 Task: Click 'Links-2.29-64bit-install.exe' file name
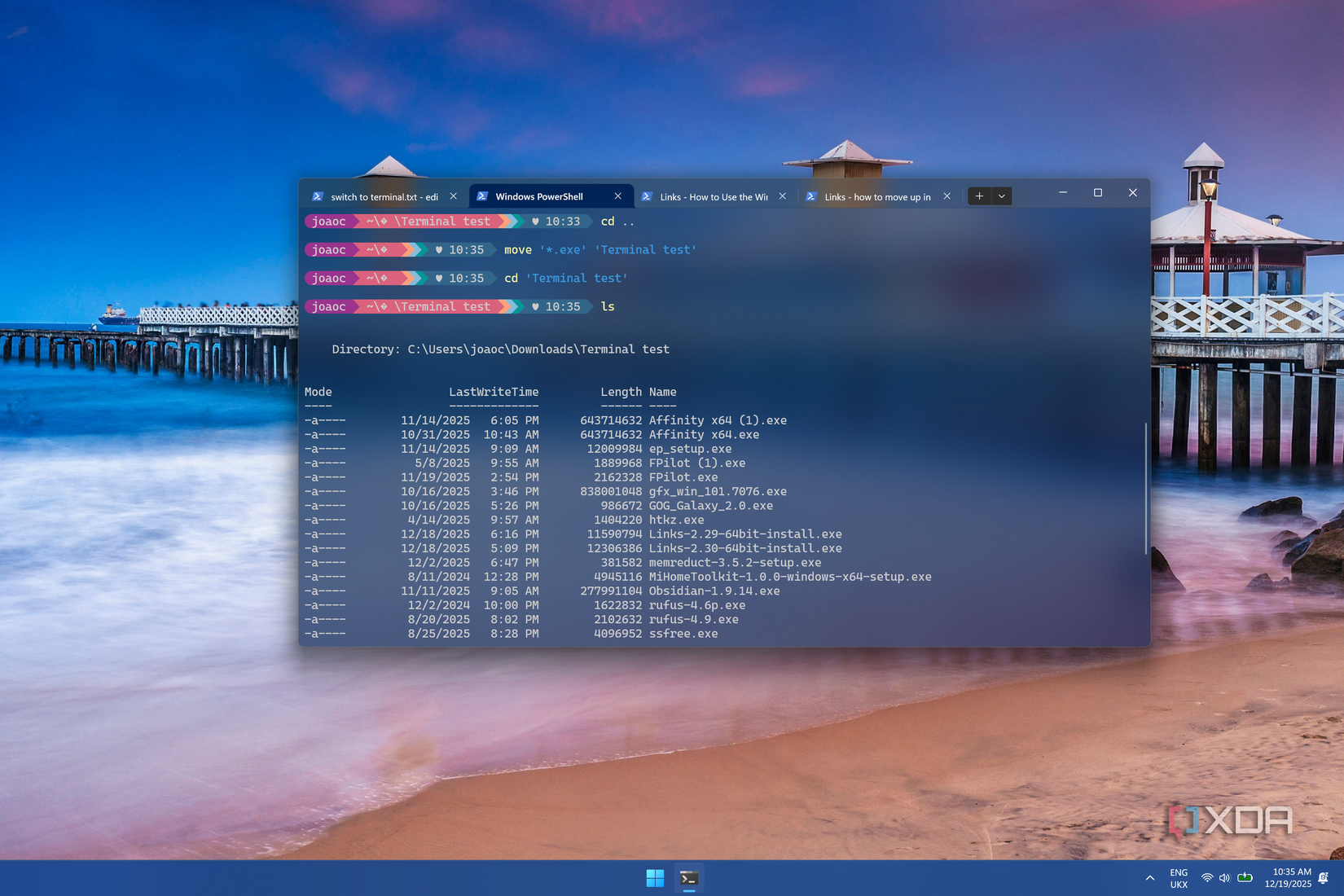click(x=745, y=534)
